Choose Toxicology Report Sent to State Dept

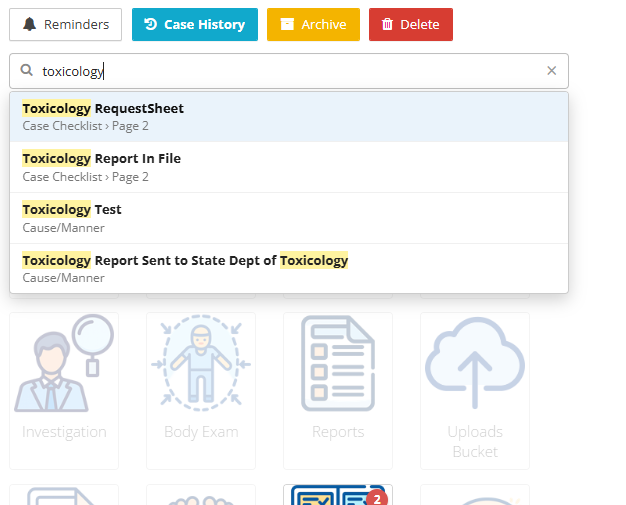[x=289, y=269]
